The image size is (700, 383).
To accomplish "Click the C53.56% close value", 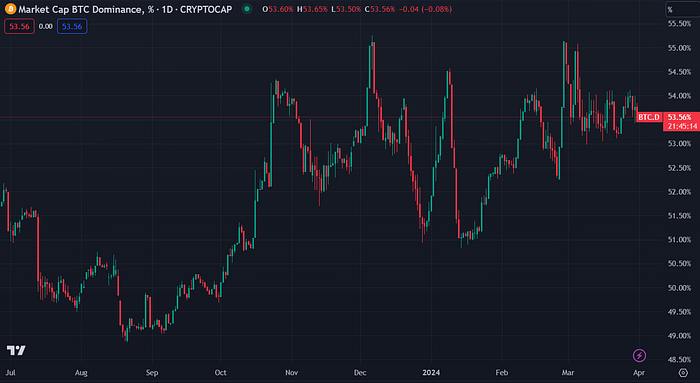I will click(379, 9).
